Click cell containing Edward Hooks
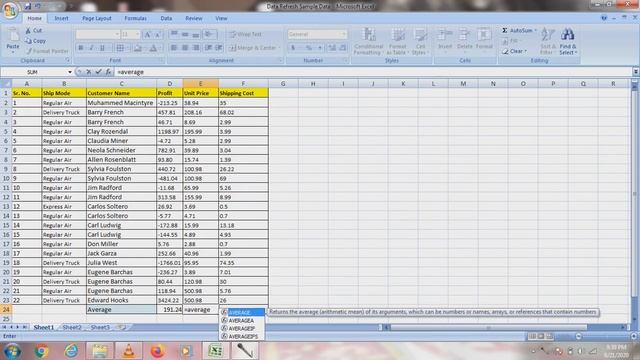Screen dimensions: 640x360 click(x=121, y=300)
